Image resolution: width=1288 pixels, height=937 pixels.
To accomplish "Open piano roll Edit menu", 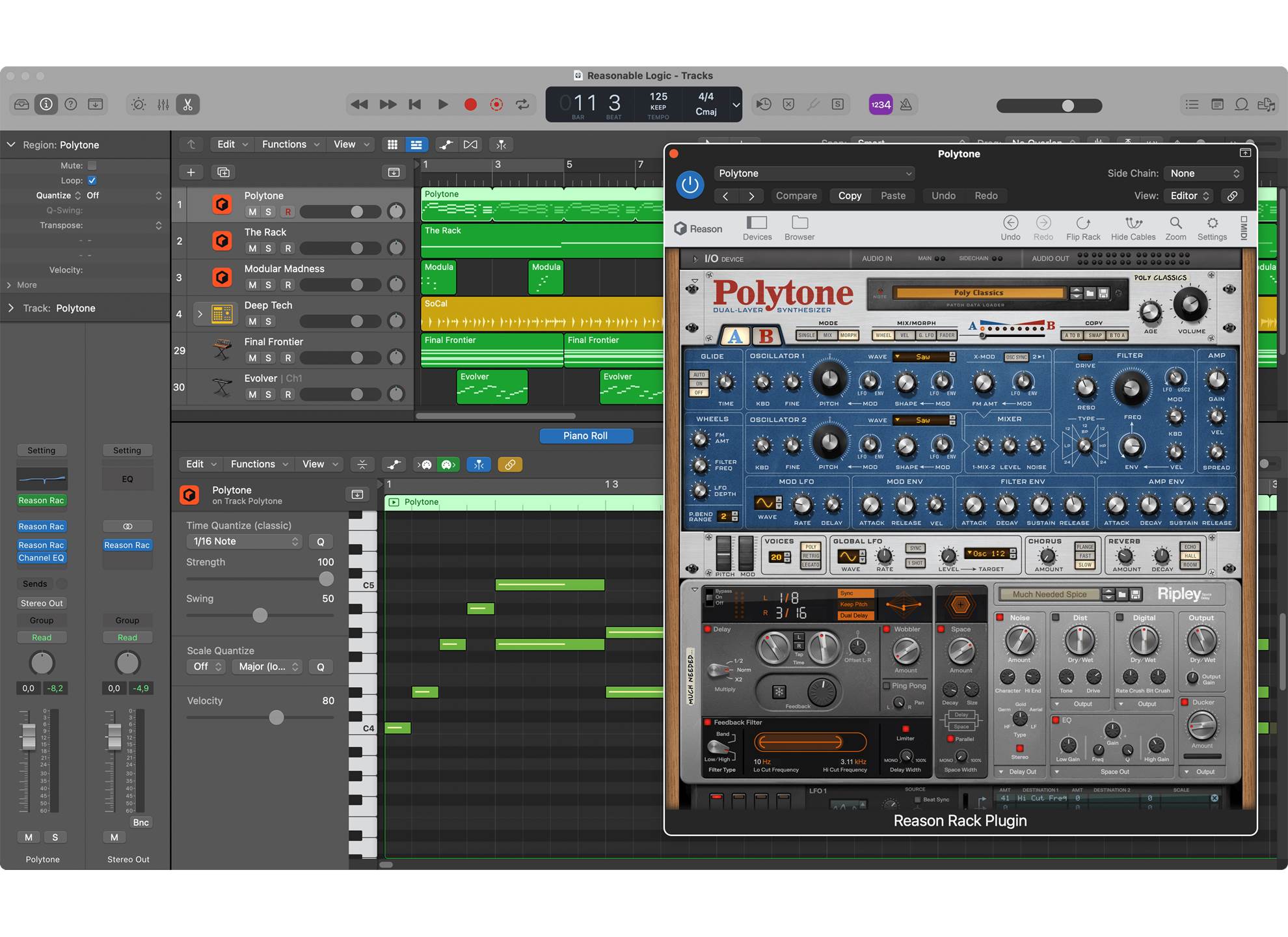I will click(200, 464).
